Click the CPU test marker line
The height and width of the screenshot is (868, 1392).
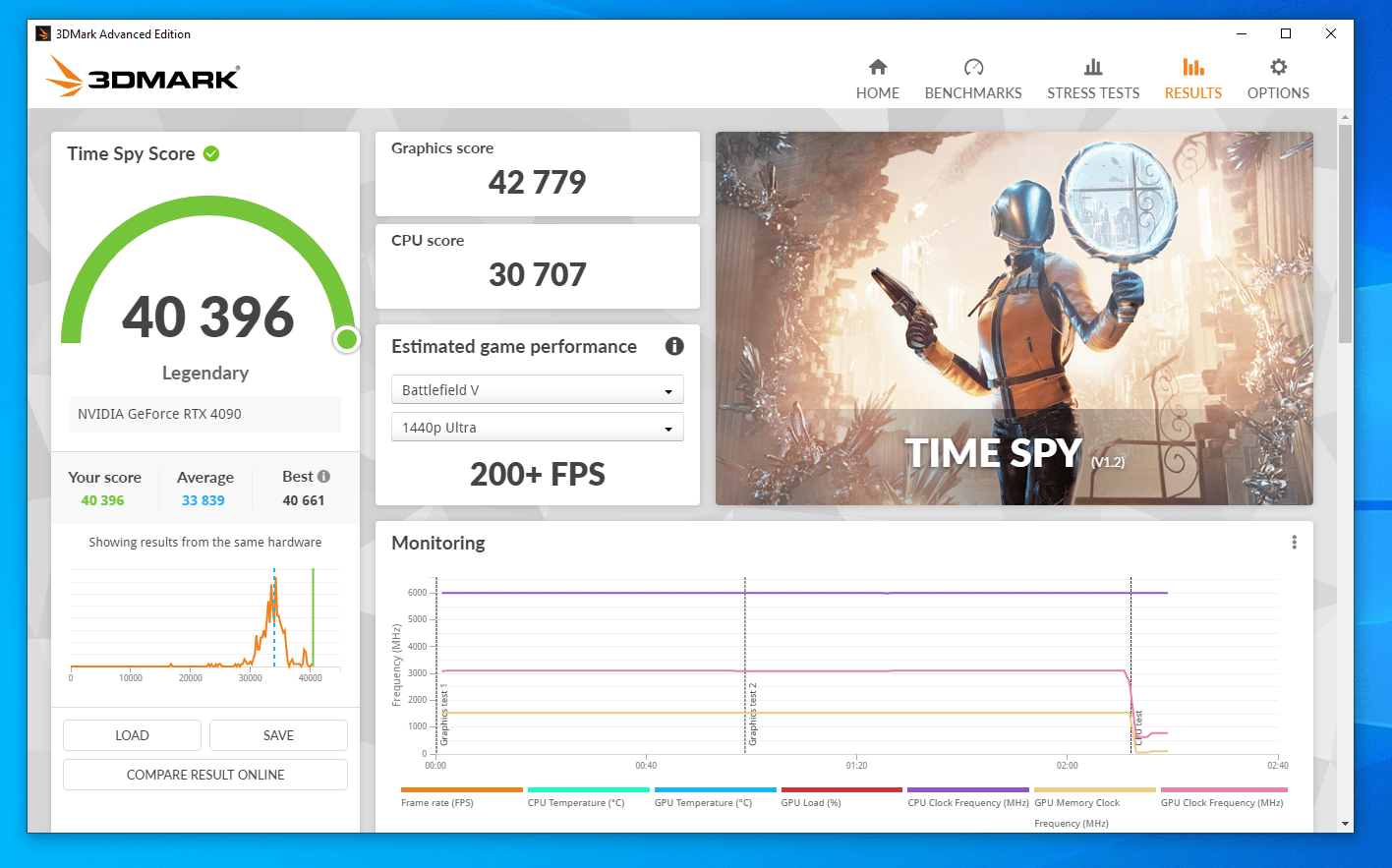(x=1131, y=665)
